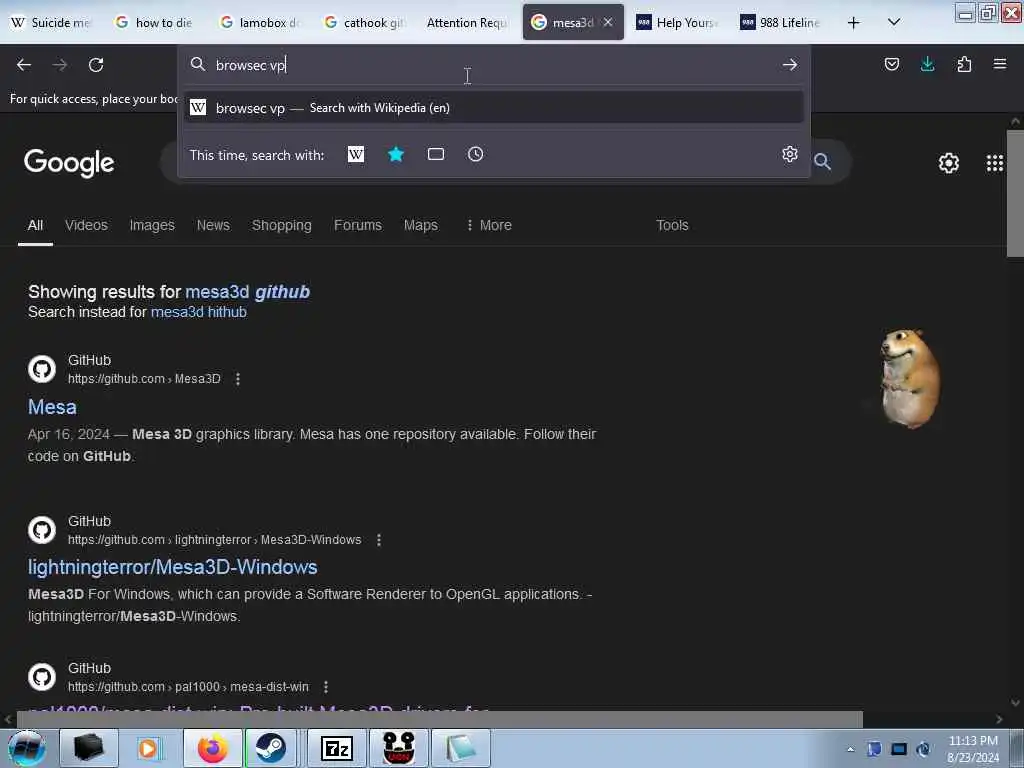Click the GitHub favicon of Mesa result

click(x=42, y=369)
